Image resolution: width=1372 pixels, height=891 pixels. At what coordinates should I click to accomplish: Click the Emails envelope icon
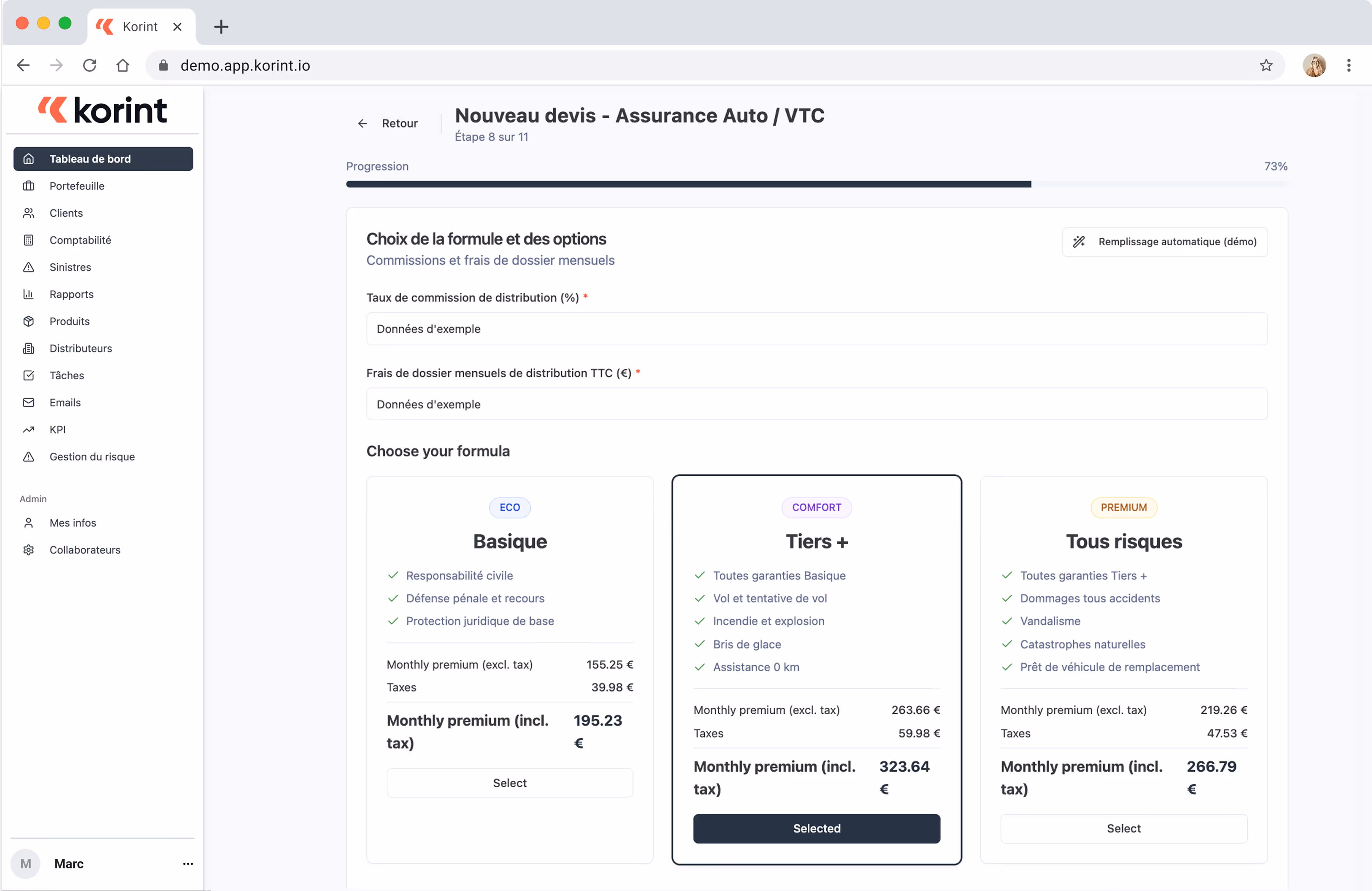28,402
